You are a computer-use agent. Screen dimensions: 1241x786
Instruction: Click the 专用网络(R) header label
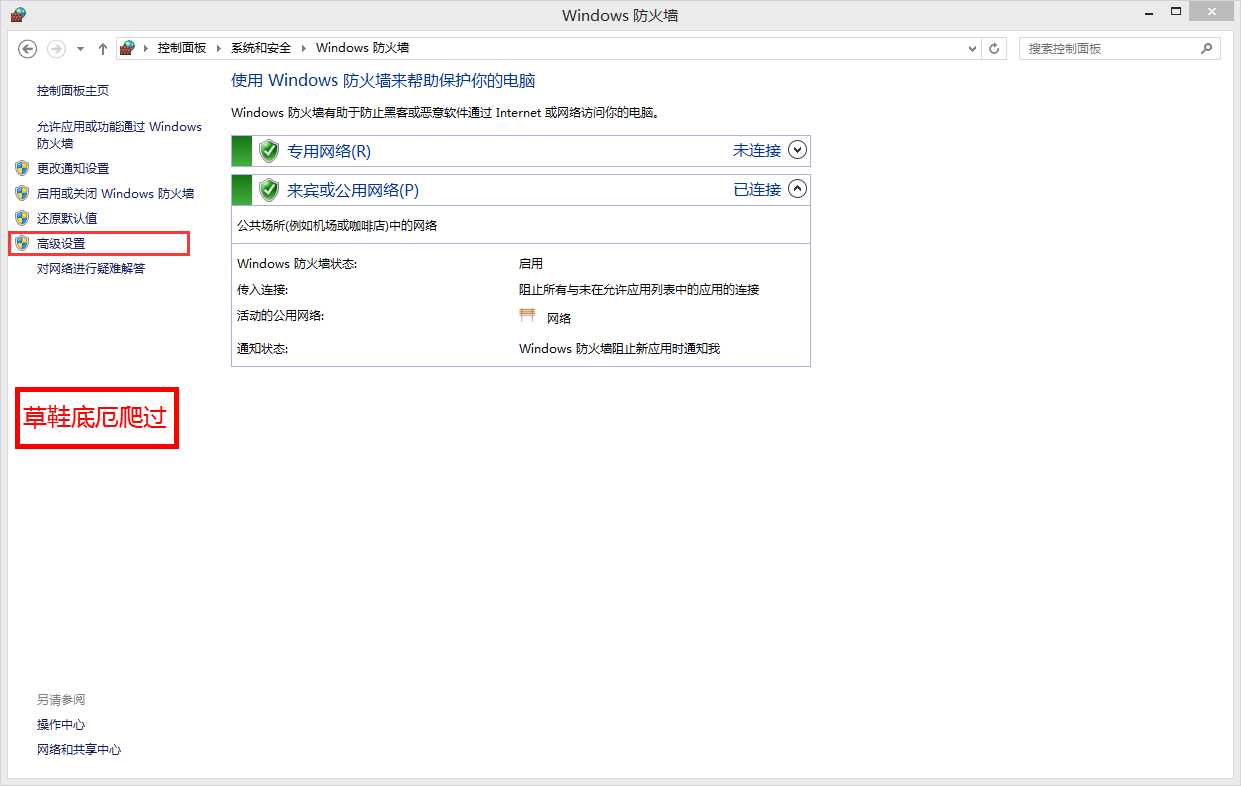point(329,151)
